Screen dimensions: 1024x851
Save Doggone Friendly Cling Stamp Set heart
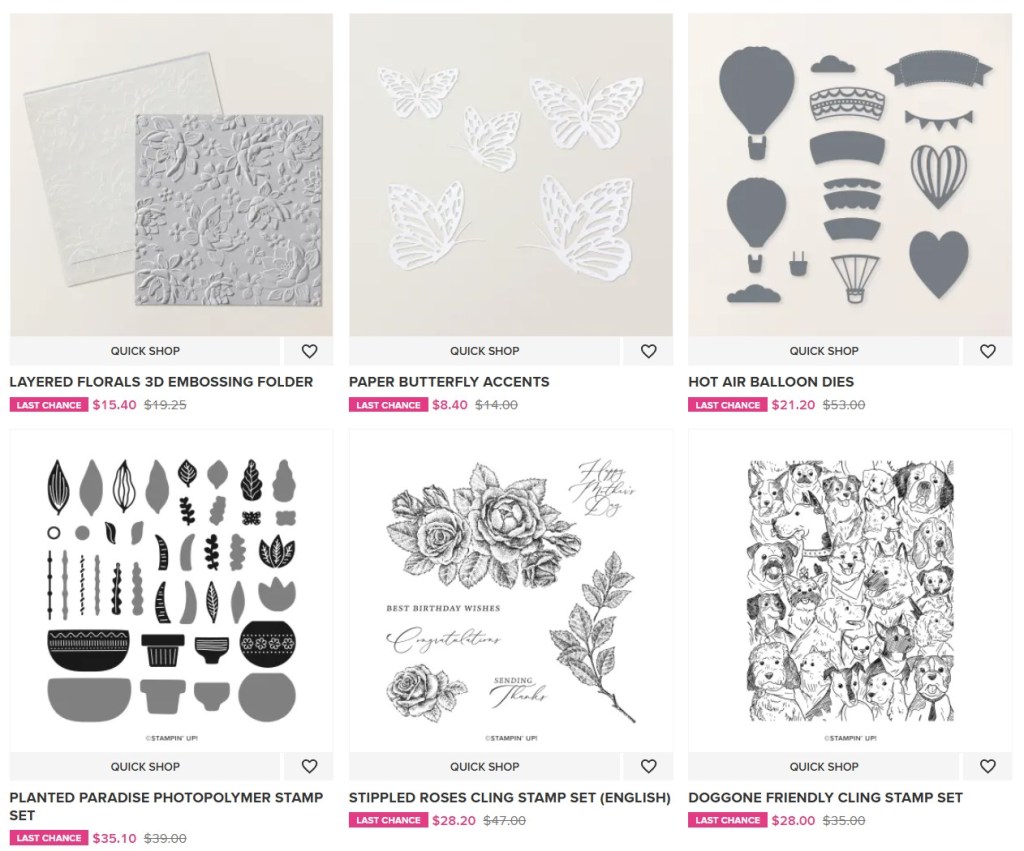pyautogui.click(x=987, y=767)
